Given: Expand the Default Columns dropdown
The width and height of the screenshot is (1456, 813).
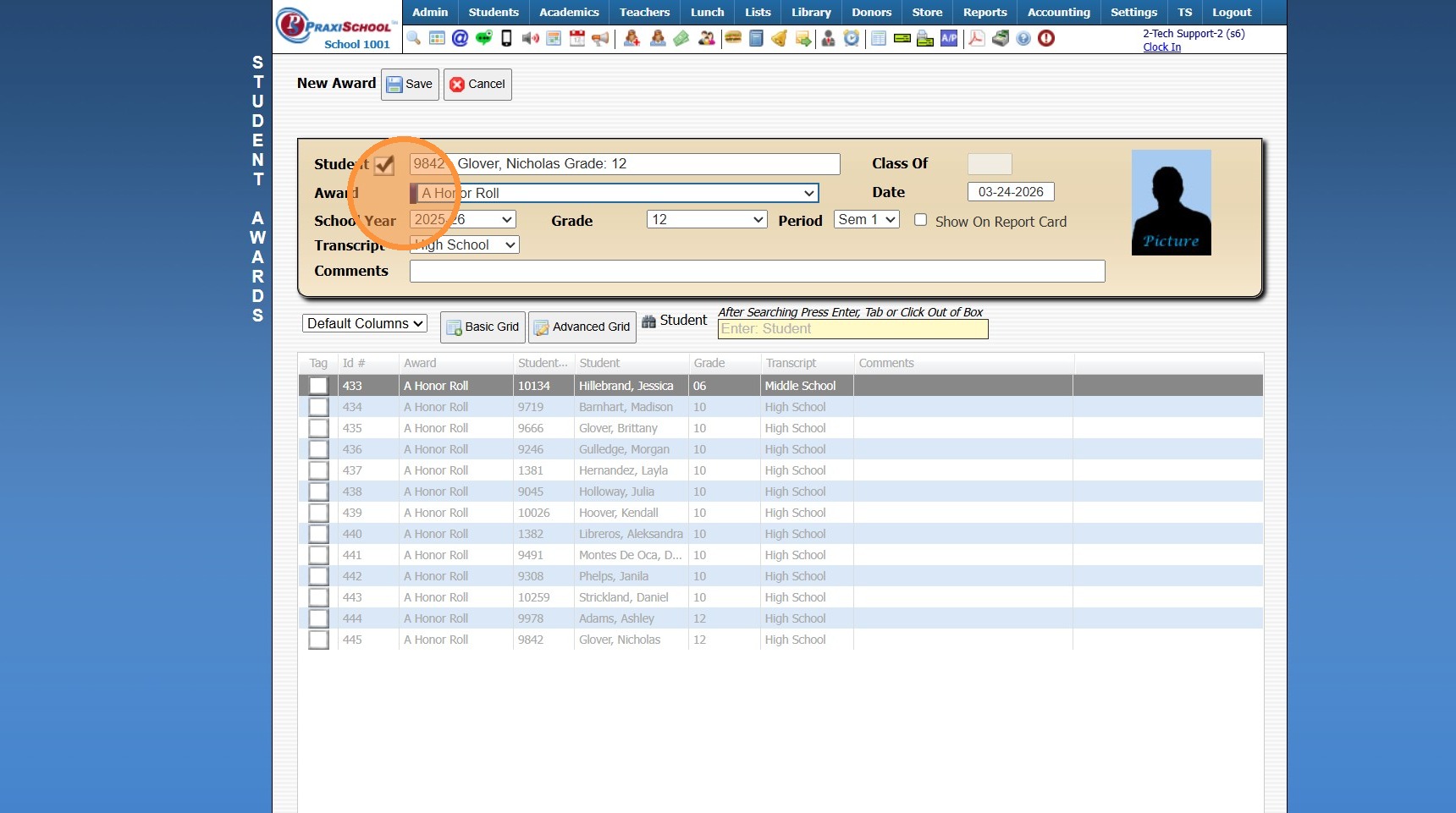Looking at the screenshot, I should click(x=364, y=323).
